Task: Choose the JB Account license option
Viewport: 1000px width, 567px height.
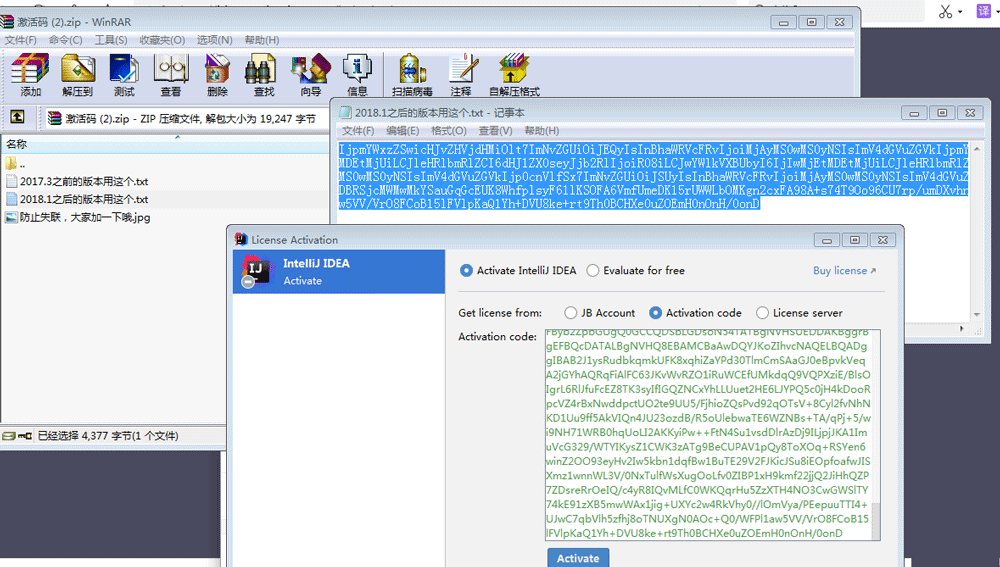Action: 571,313
